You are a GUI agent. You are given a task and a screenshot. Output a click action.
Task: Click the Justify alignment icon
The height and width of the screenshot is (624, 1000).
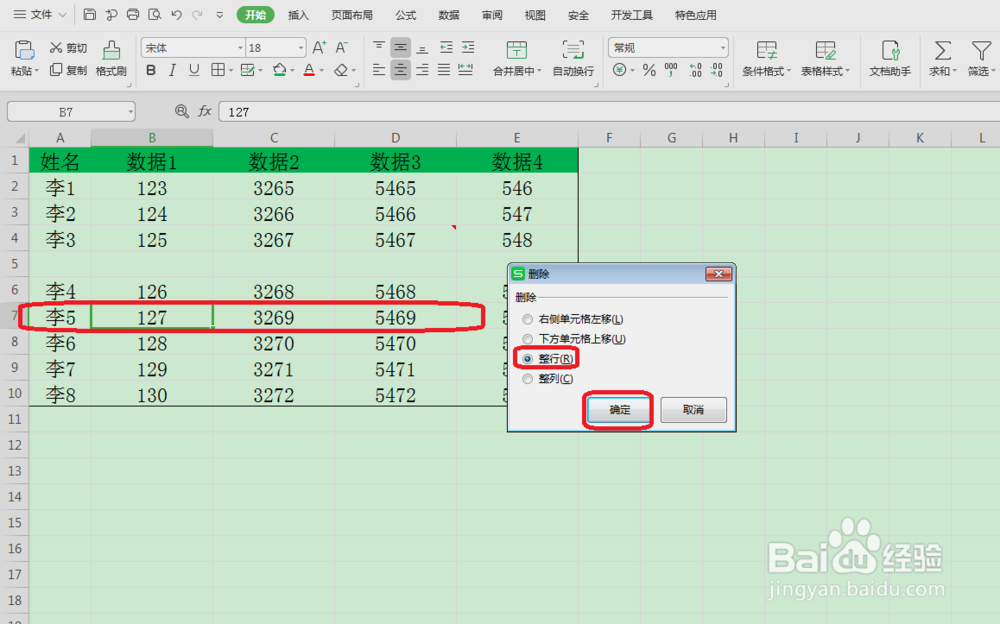click(x=444, y=70)
